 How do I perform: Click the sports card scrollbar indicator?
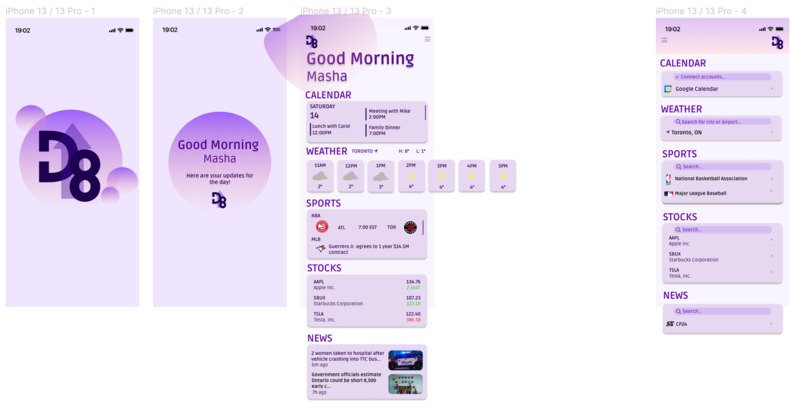(x=423, y=227)
